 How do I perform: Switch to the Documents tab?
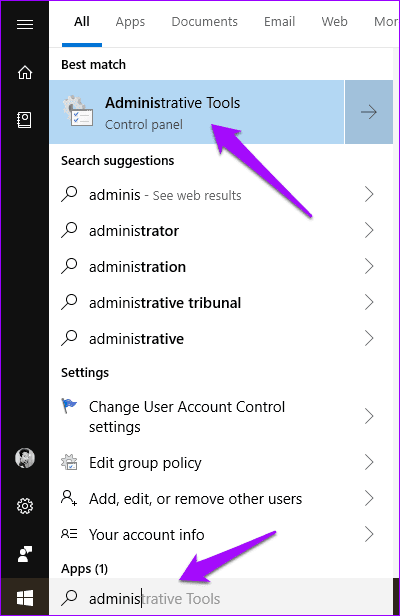(x=204, y=22)
